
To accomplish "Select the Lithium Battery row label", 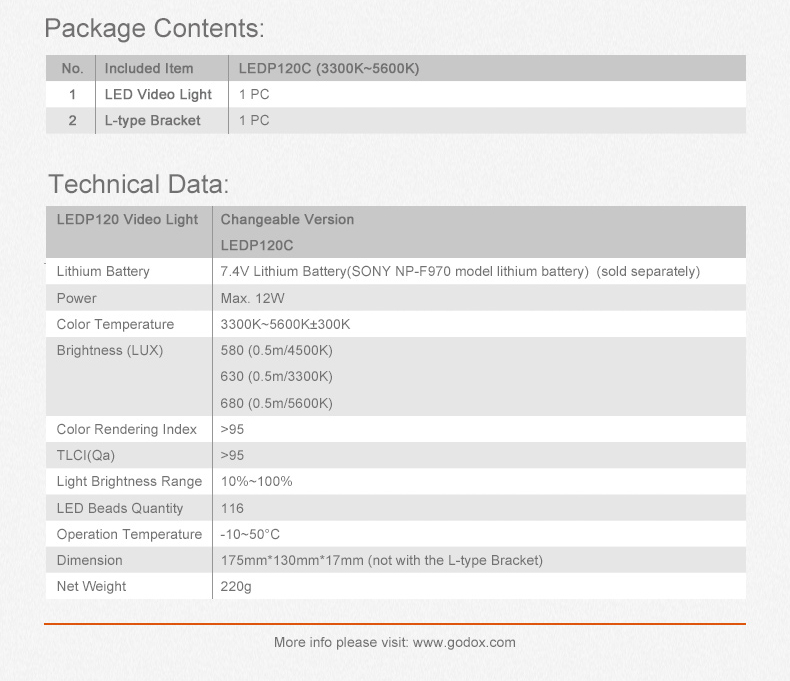I will [x=103, y=272].
